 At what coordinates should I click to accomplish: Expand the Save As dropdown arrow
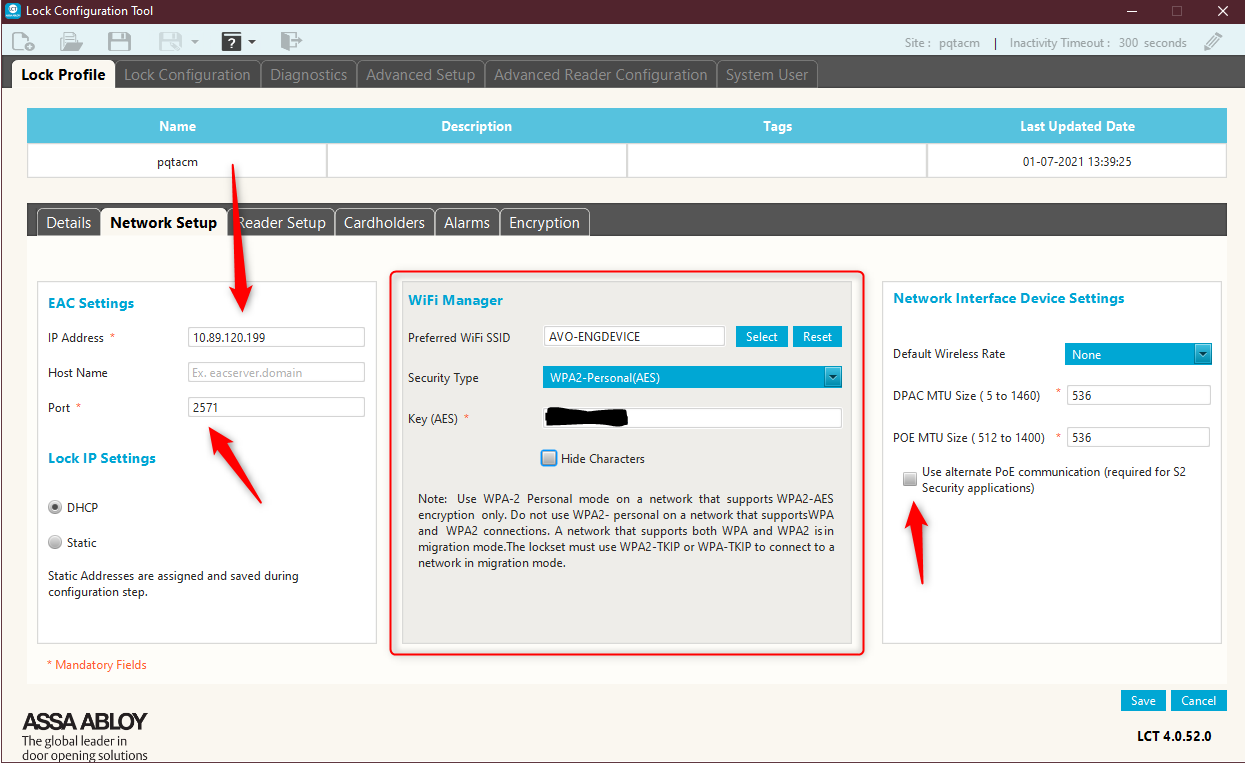194,42
